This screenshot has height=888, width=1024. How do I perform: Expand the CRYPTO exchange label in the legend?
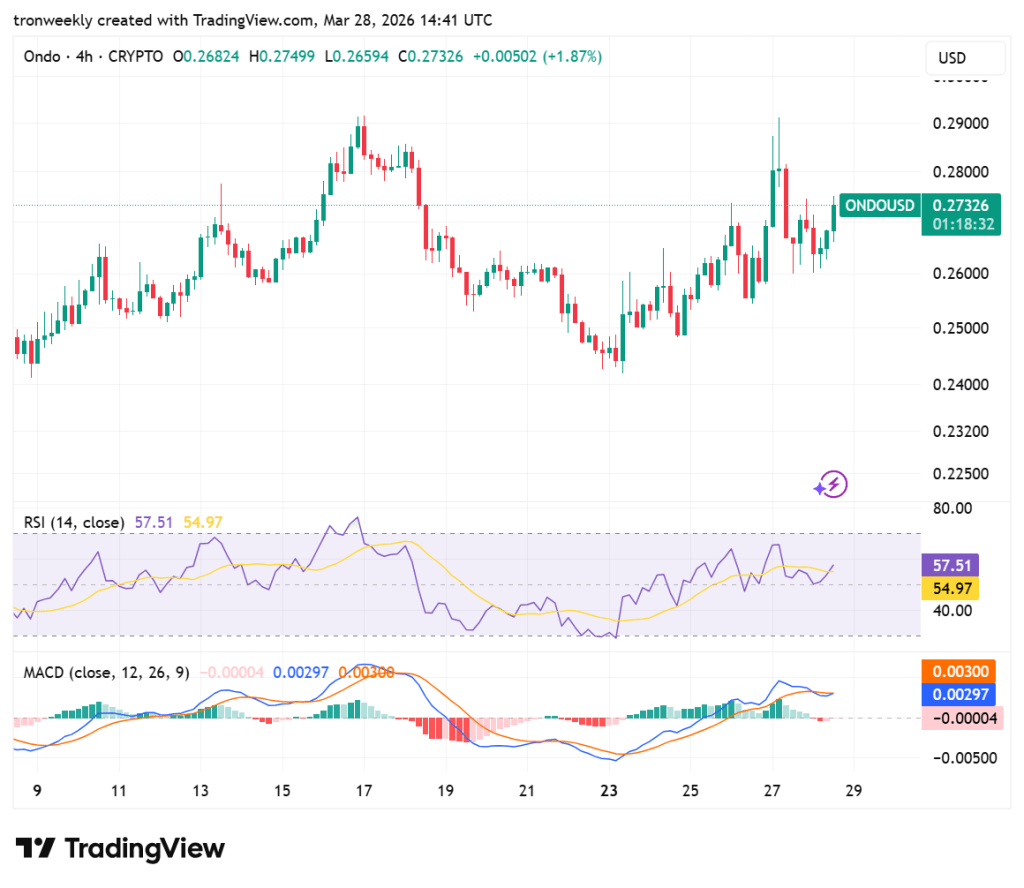[136, 57]
